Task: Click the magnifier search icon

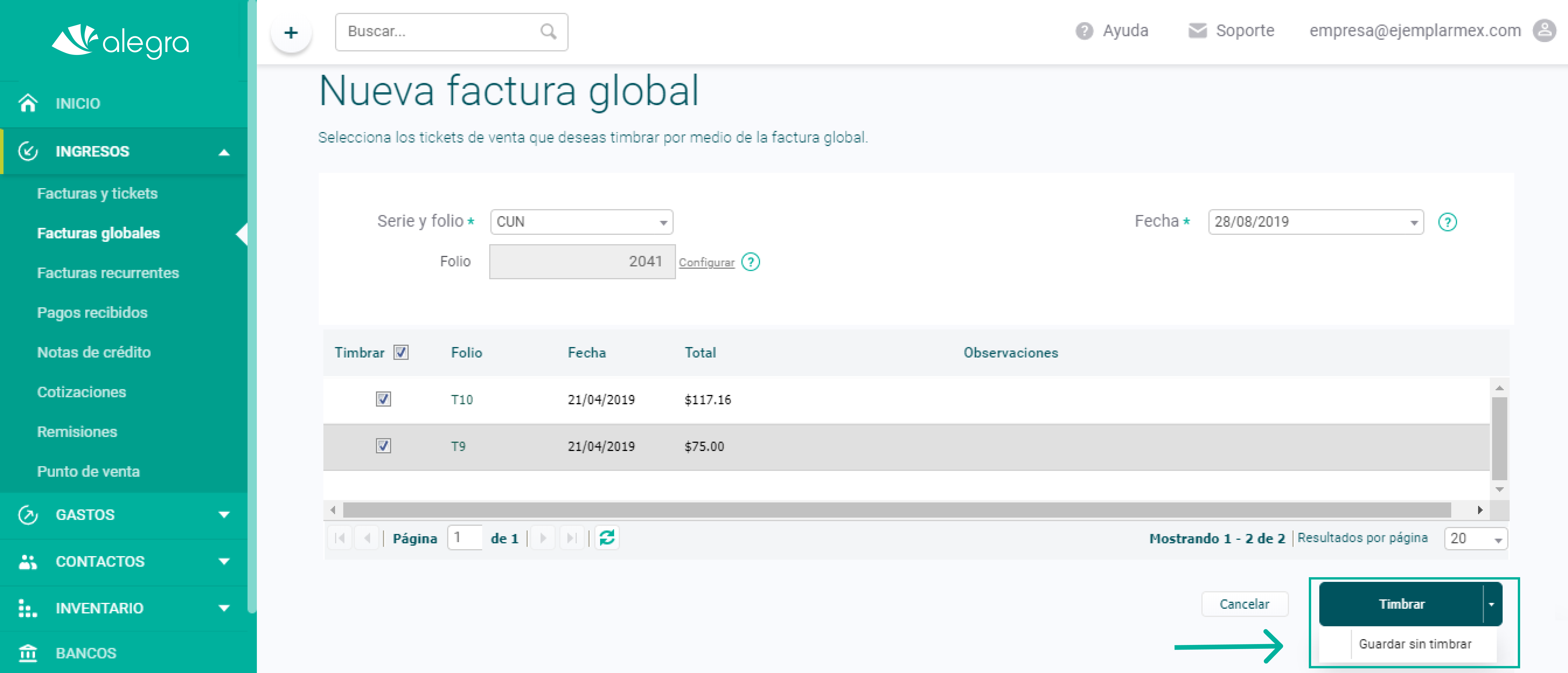Action: point(548,31)
